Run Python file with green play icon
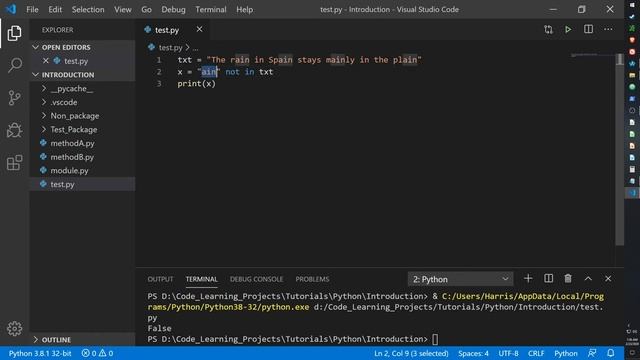Viewport: 640px width, 360px height. [x=568, y=29]
